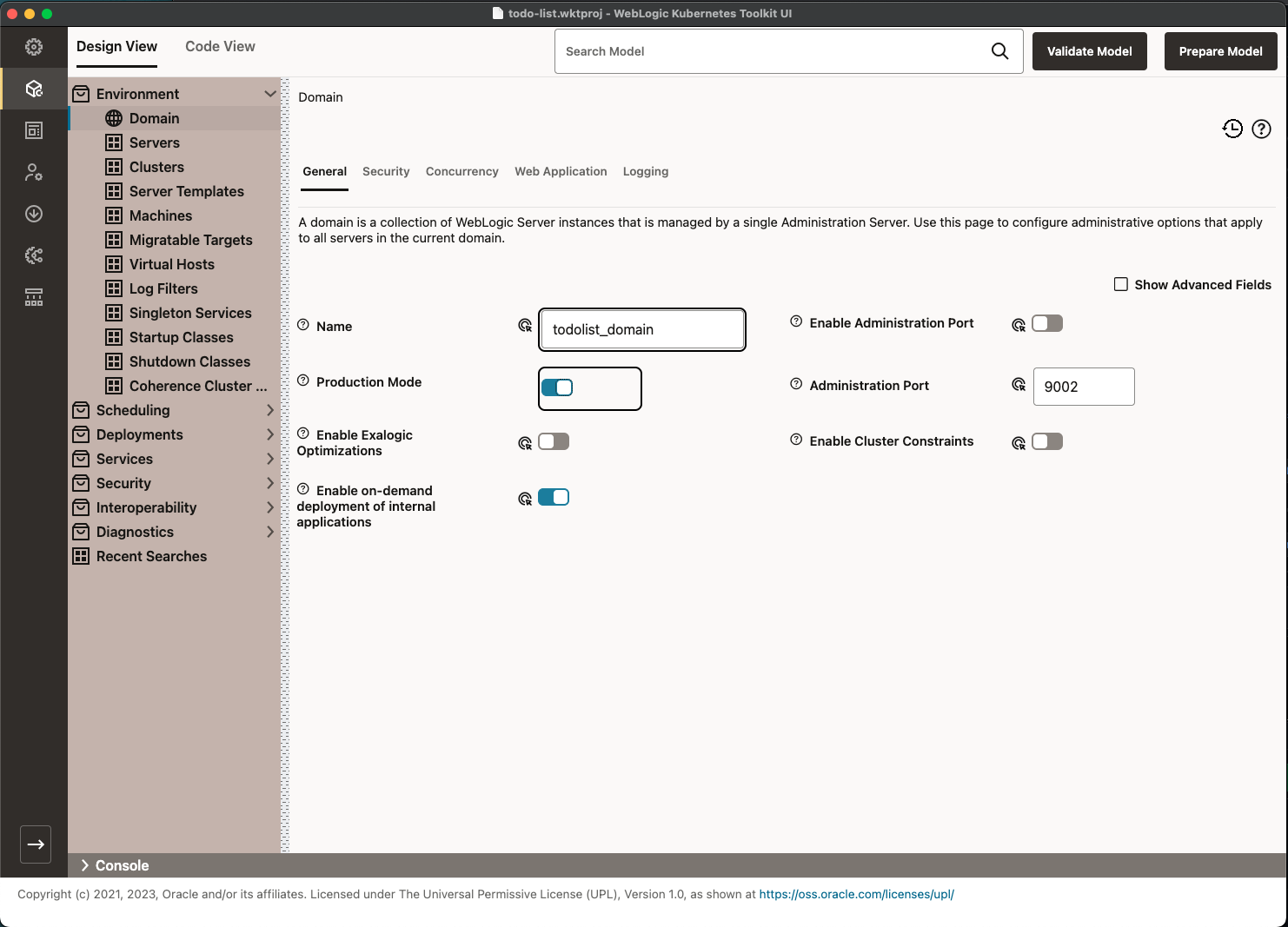The width and height of the screenshot is (1288, 927).
Task: Click the go-to-next-page arrow button
Action: coord(36,844)
